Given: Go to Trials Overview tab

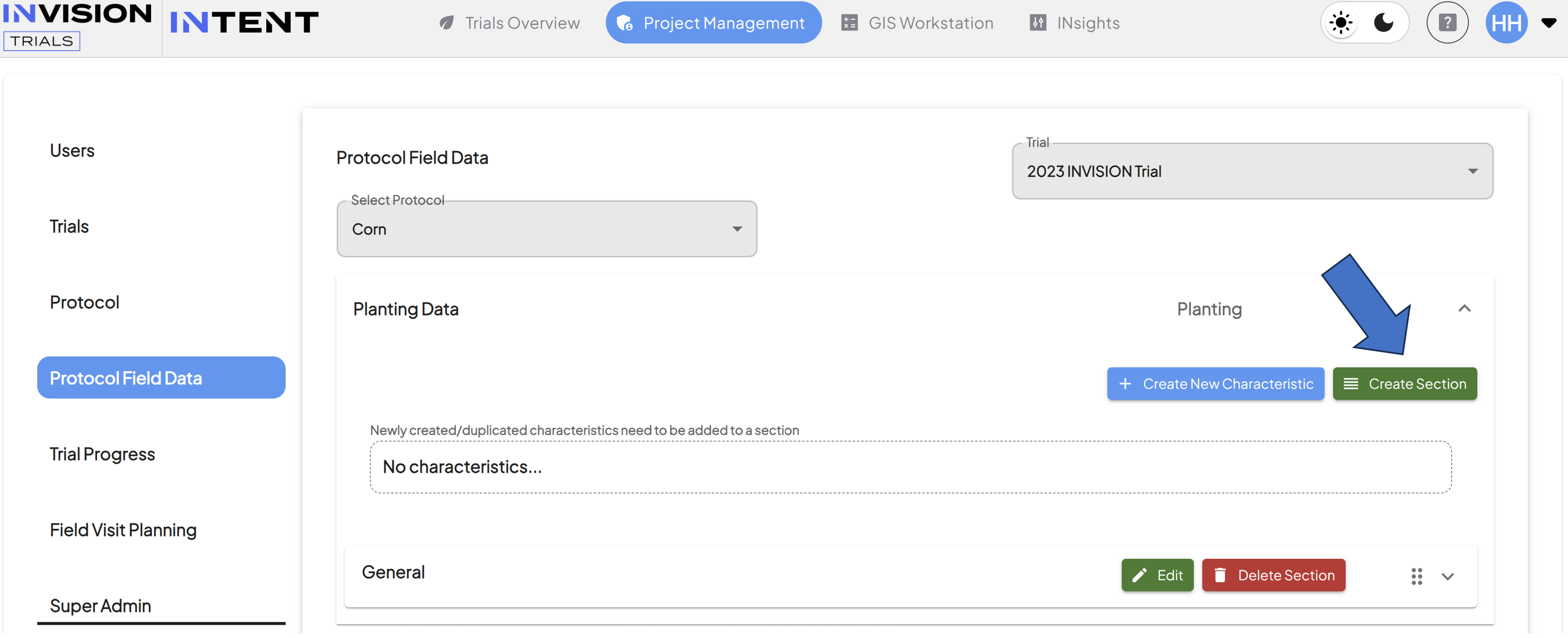Looking at the screenshot, I should [x=509, y=23].
